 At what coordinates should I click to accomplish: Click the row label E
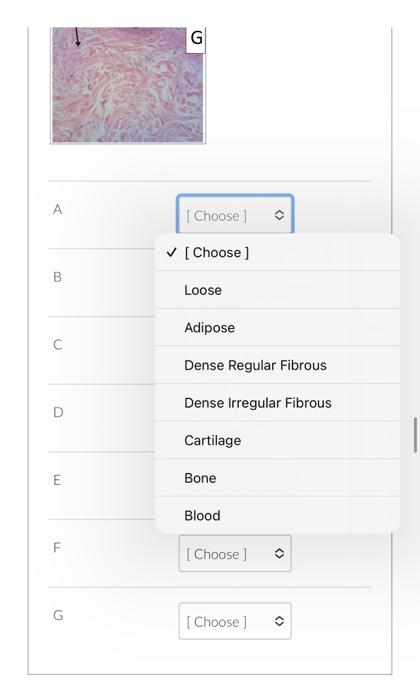click(x=57, y=480)
